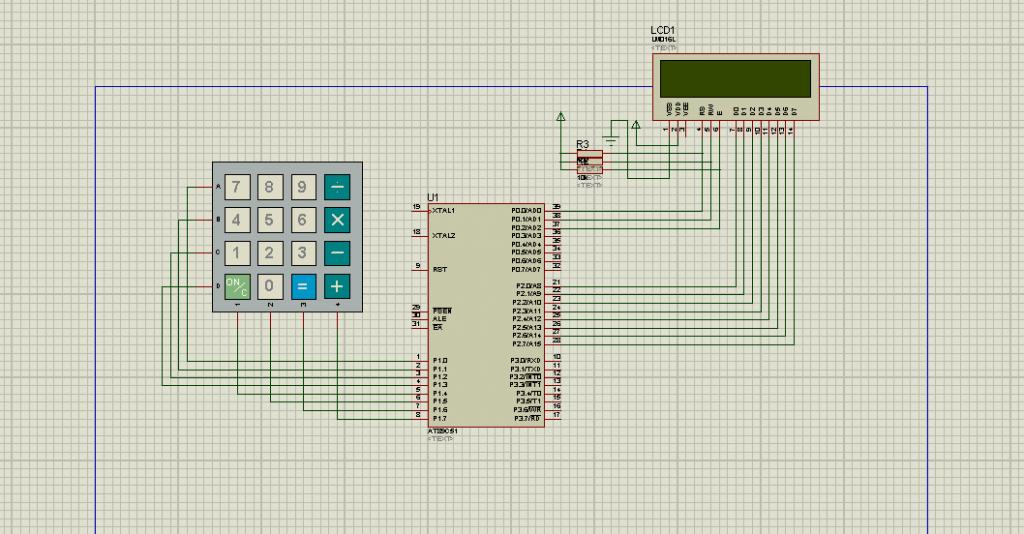The image size is (1024, 534).
Task: Click keypad button 0
Action: pyautogui.click(x=270, y=287)
